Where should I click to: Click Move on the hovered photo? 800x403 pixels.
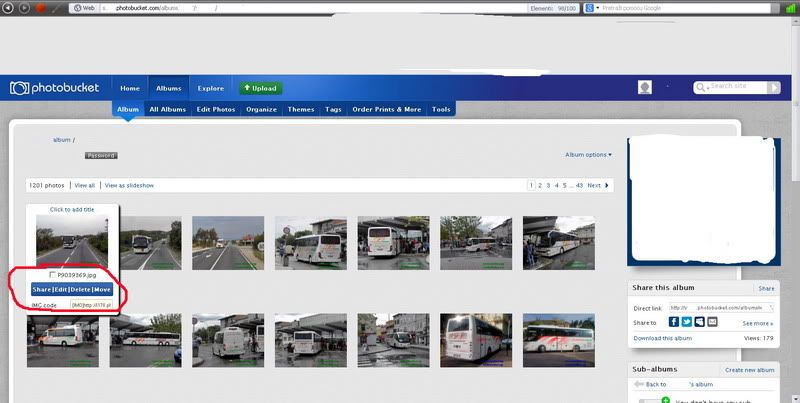click(102, 289)
